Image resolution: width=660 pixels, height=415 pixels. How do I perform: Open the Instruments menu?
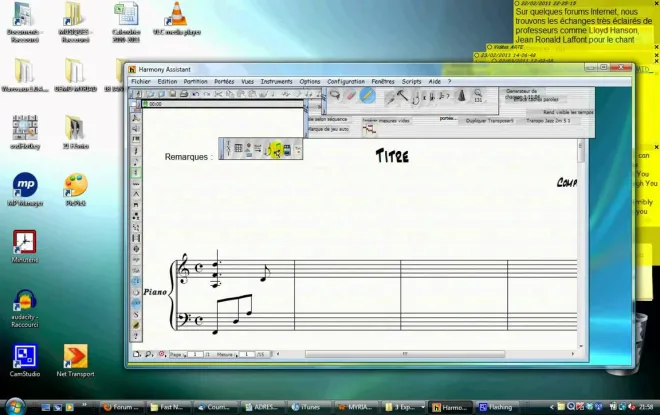pyautogui.click(x=276, y=82)
